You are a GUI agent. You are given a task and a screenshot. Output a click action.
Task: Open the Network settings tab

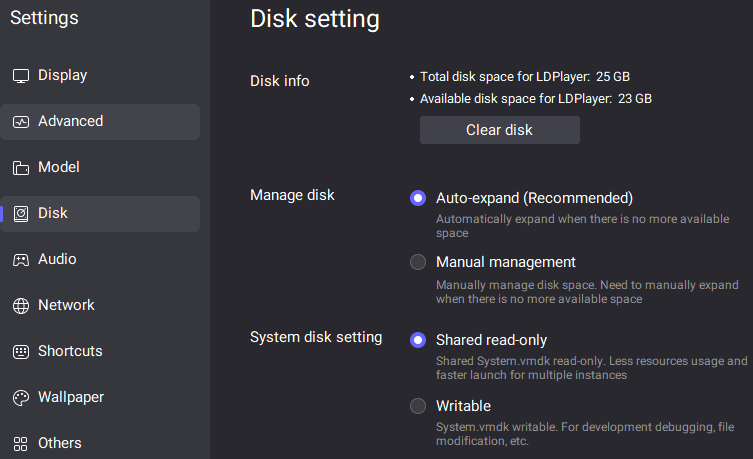(x=100, y=306)
